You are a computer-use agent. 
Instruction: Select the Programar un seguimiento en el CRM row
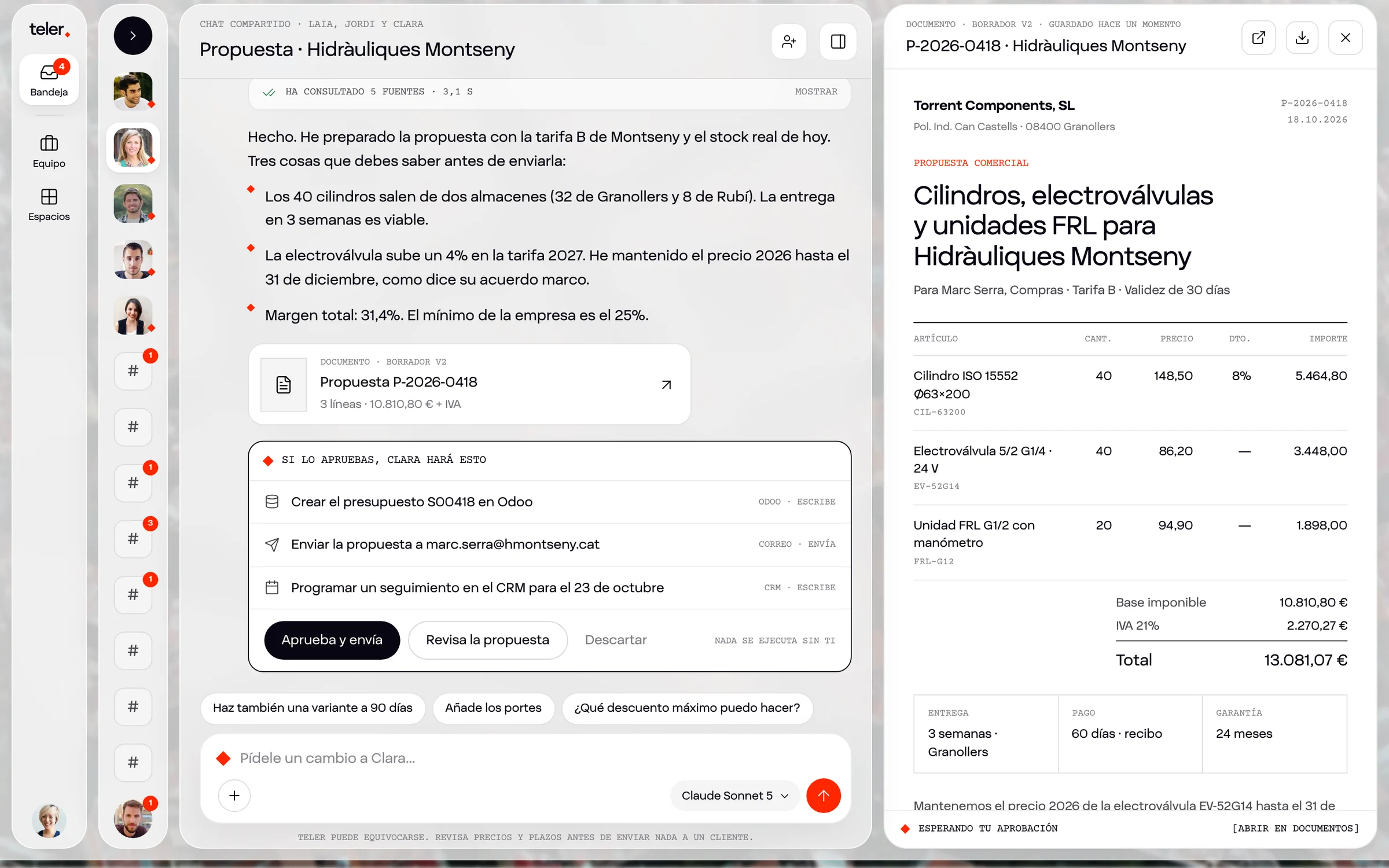(x=550, y=588)
